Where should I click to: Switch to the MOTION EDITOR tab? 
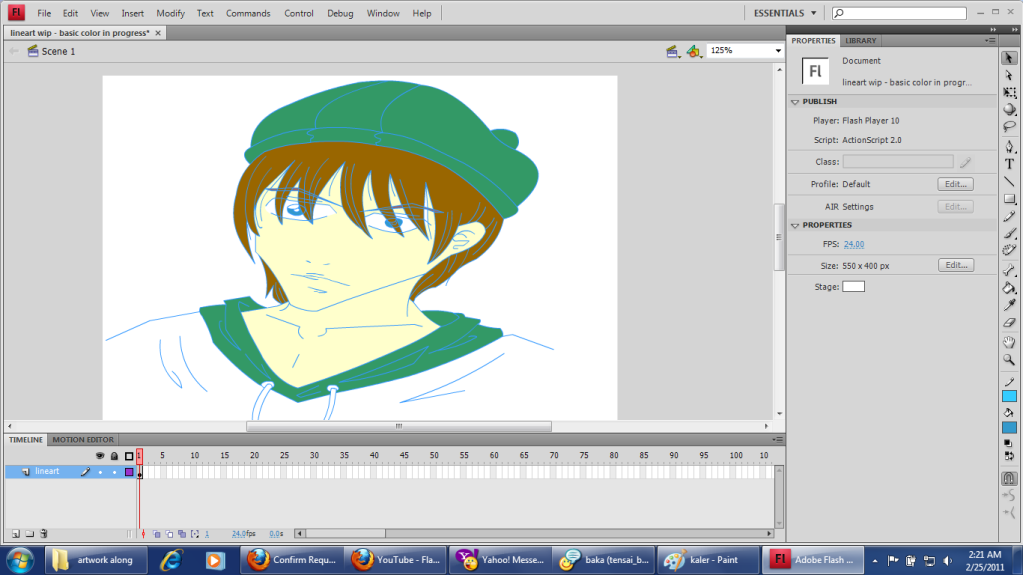pyautogui.click(x=83, y=440)
